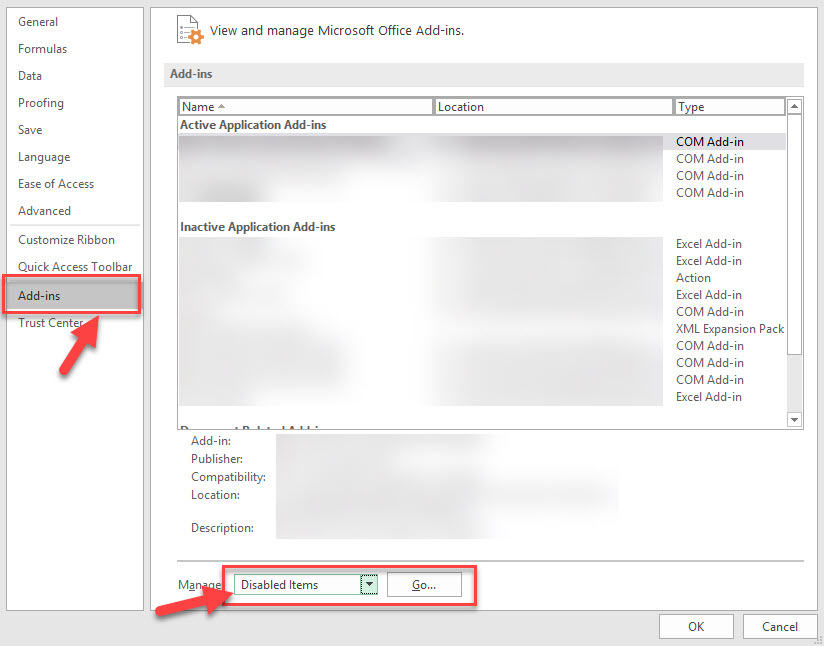
Task: Choose Ease of Access category
Action: (56, 184)
